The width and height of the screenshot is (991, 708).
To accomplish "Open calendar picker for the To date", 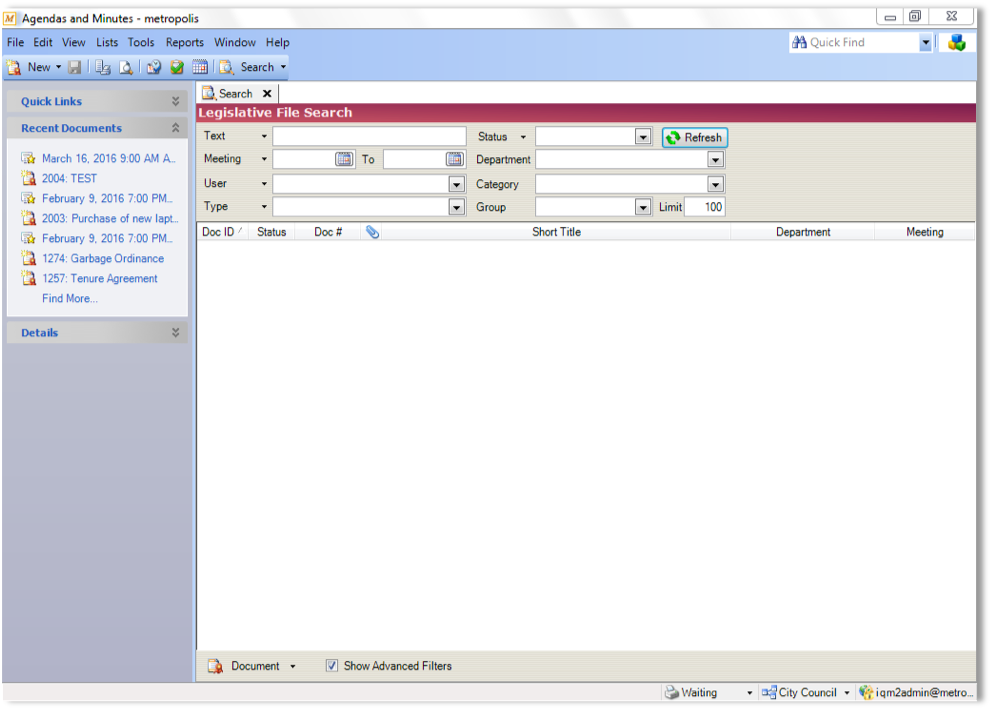I will pyautogui.click(x=454, y=159).
